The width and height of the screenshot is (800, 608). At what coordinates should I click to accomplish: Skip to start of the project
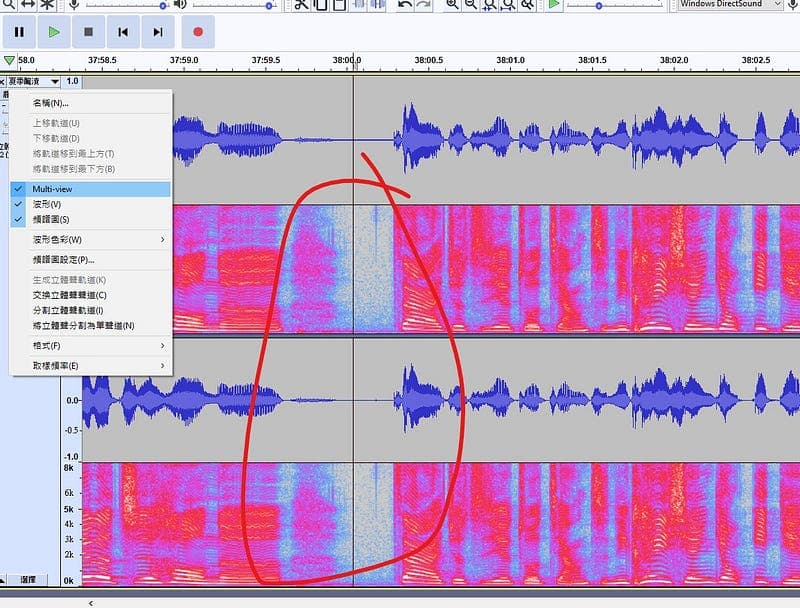coord(123,32)
